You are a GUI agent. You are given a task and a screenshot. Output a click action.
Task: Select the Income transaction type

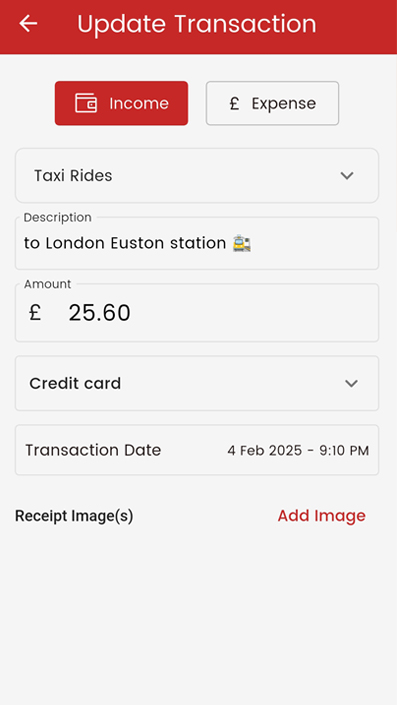[121, 103]
